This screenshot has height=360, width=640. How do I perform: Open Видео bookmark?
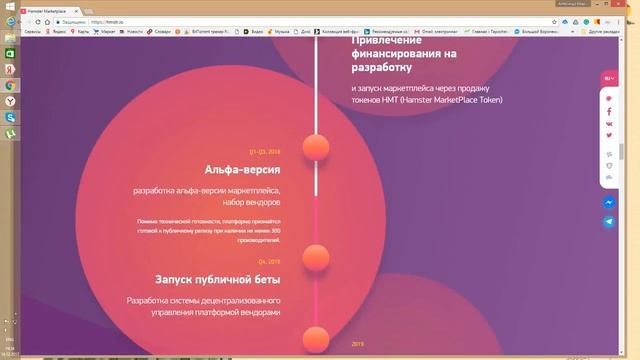click(253, 31)
